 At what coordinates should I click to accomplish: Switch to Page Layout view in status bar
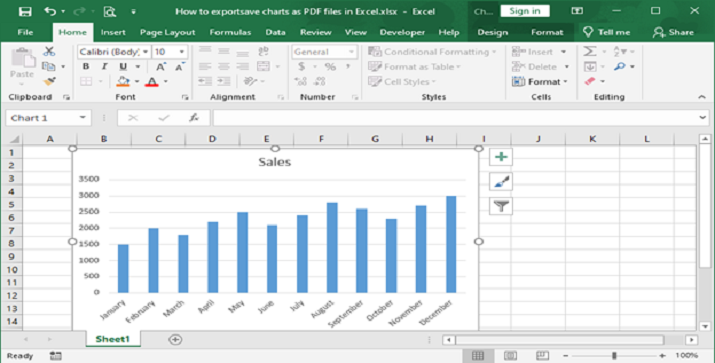pos(510,355)
